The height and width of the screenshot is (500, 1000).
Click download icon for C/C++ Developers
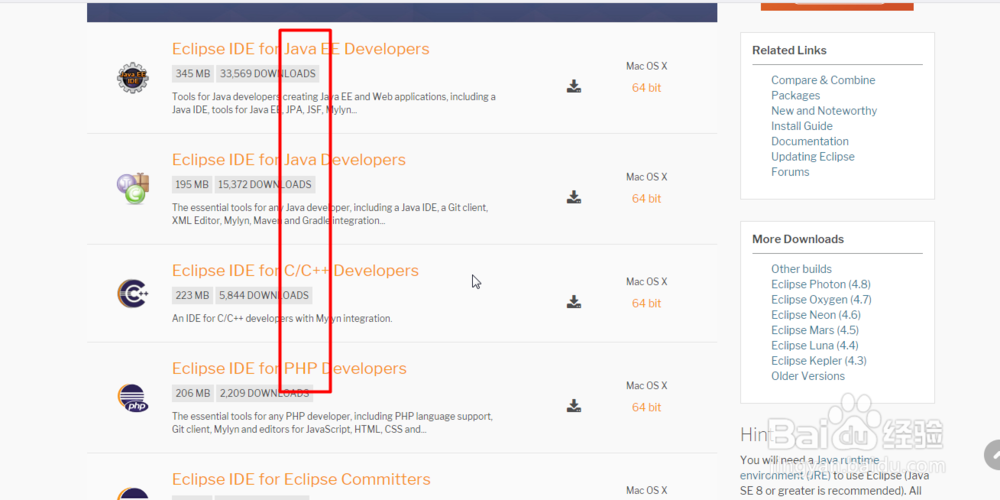coord(574,302)
